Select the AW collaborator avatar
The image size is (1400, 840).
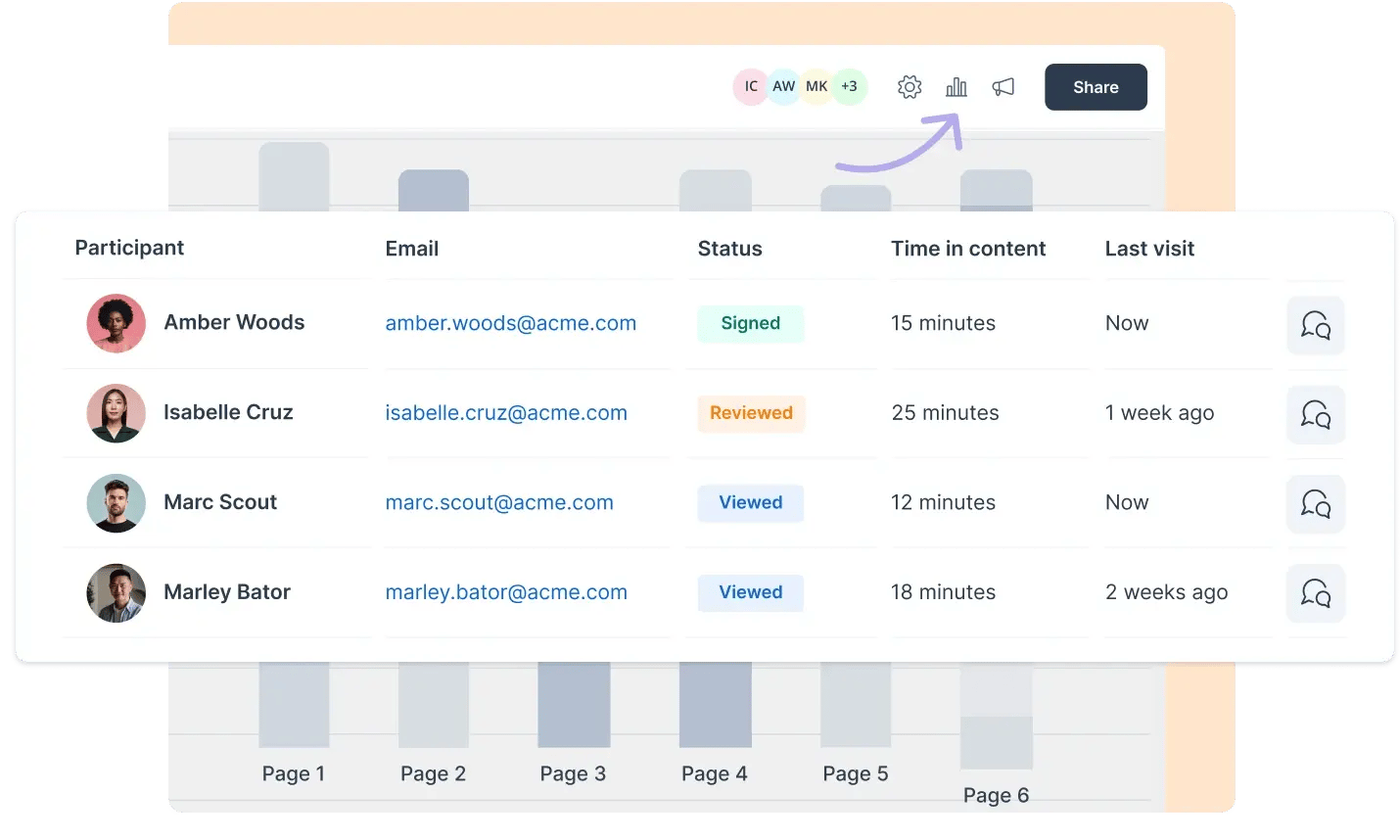[x=784, y=86]
